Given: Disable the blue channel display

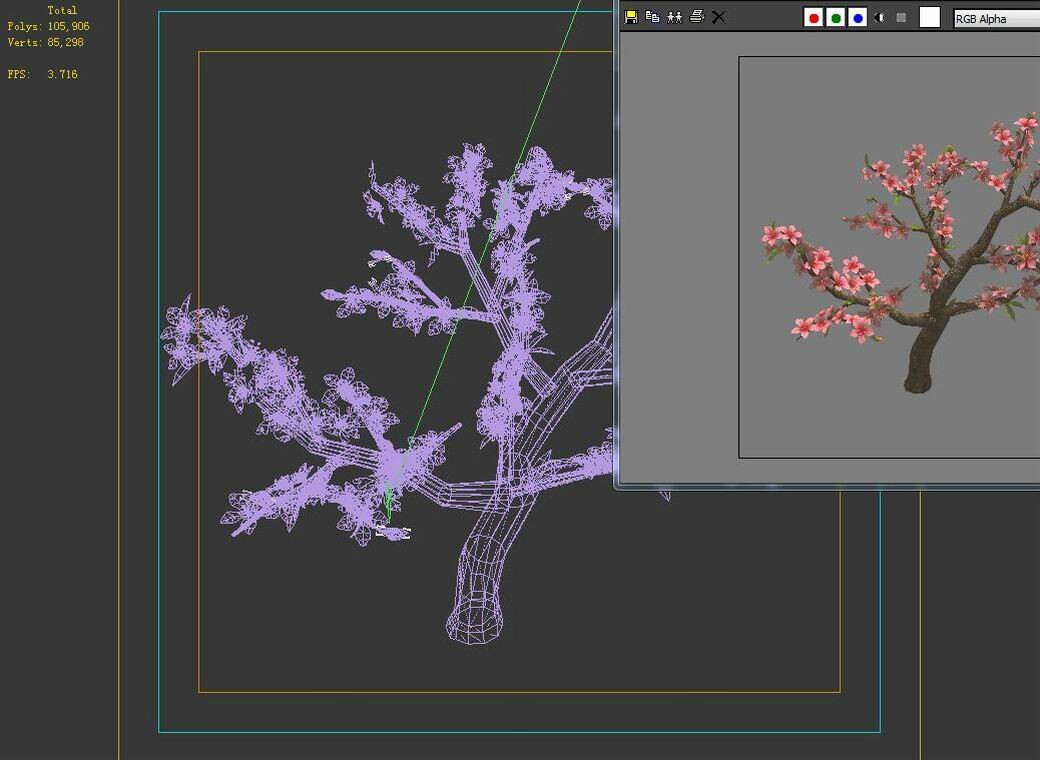Looking at the screenshot, I should point(857,17).
